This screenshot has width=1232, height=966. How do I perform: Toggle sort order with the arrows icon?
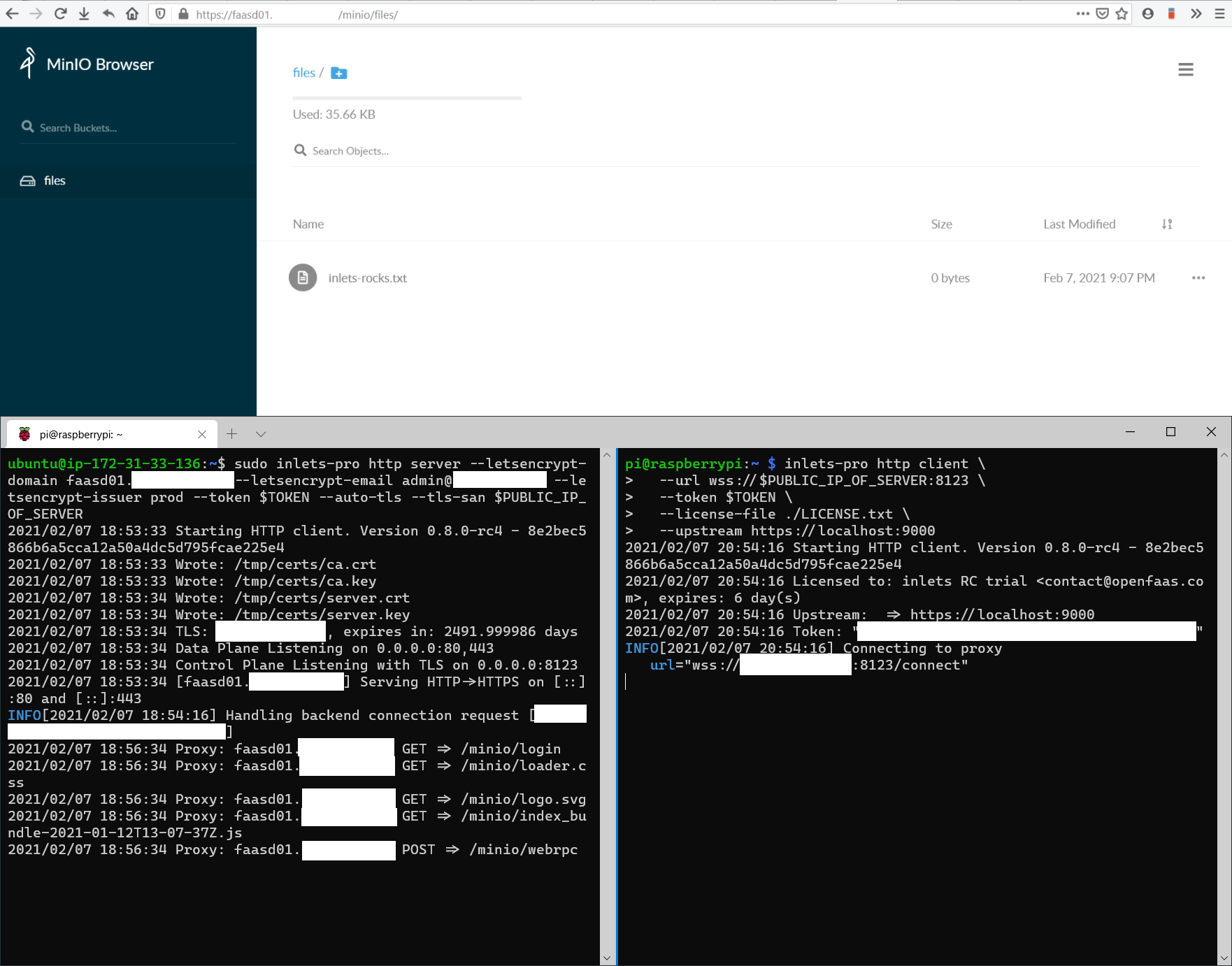pos(1167,224)
